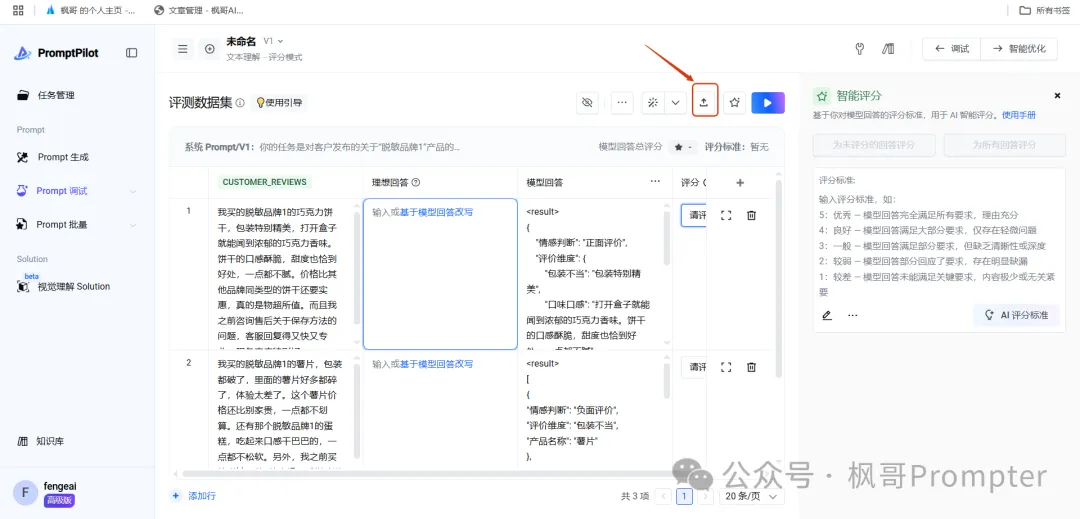The image size is (1080, 519).
Task: Click 基于模型回答改写 link in row 1
Action: click(437, 212)
